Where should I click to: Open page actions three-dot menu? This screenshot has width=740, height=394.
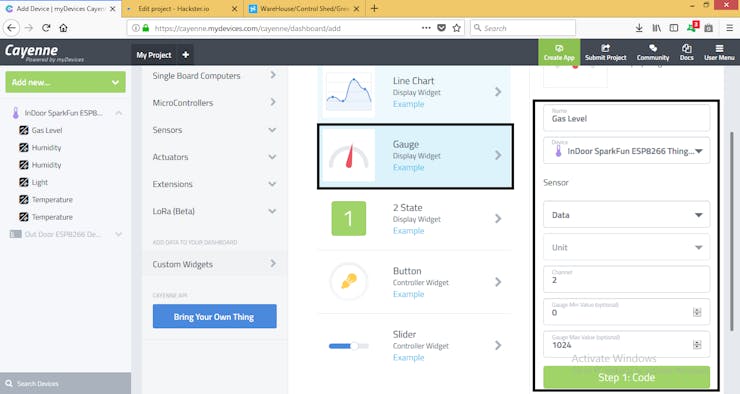click(426, 28)
